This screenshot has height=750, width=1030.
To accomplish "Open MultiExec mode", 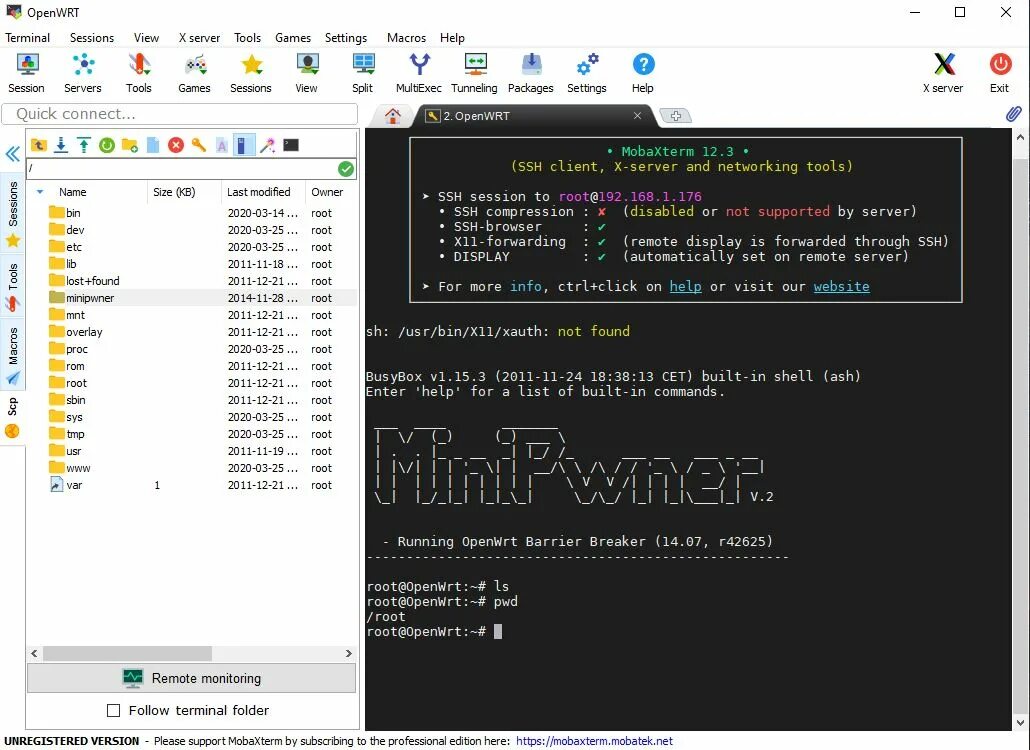I will (x=419, y=74).
